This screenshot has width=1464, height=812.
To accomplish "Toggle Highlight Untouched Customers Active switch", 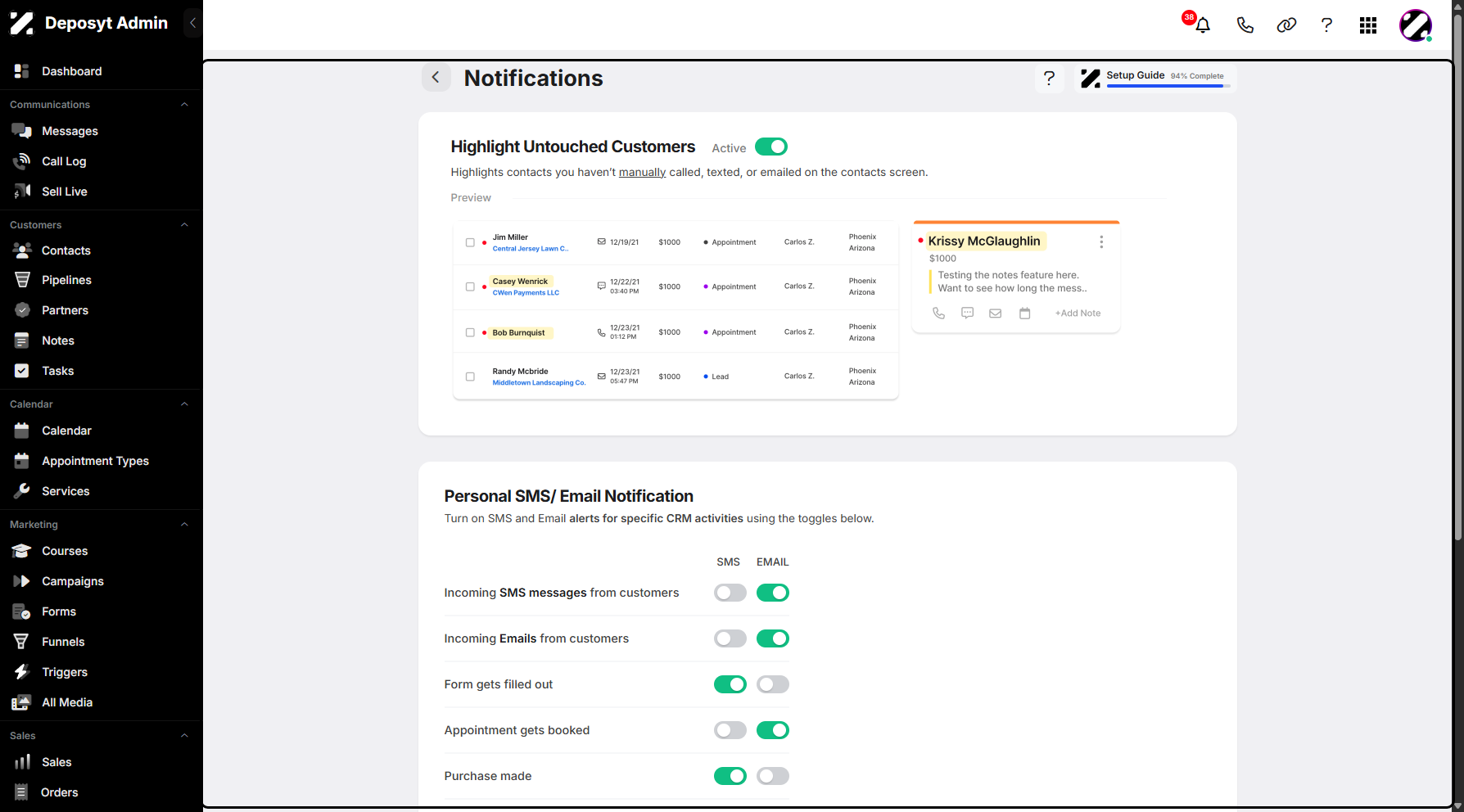I will pyautogui.click(x=770, y=147).
